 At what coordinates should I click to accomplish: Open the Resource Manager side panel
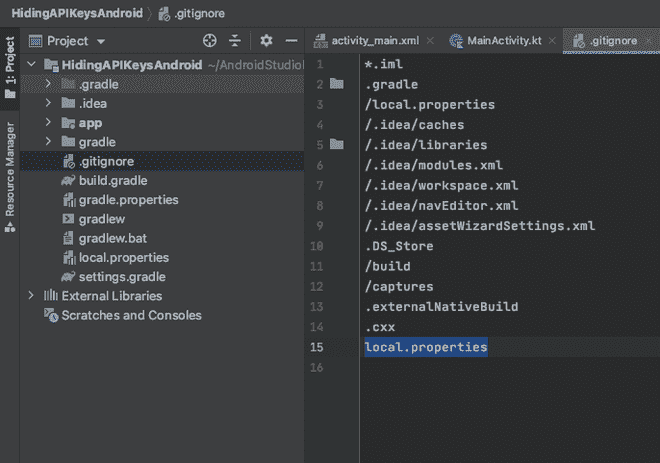[10, 177]
